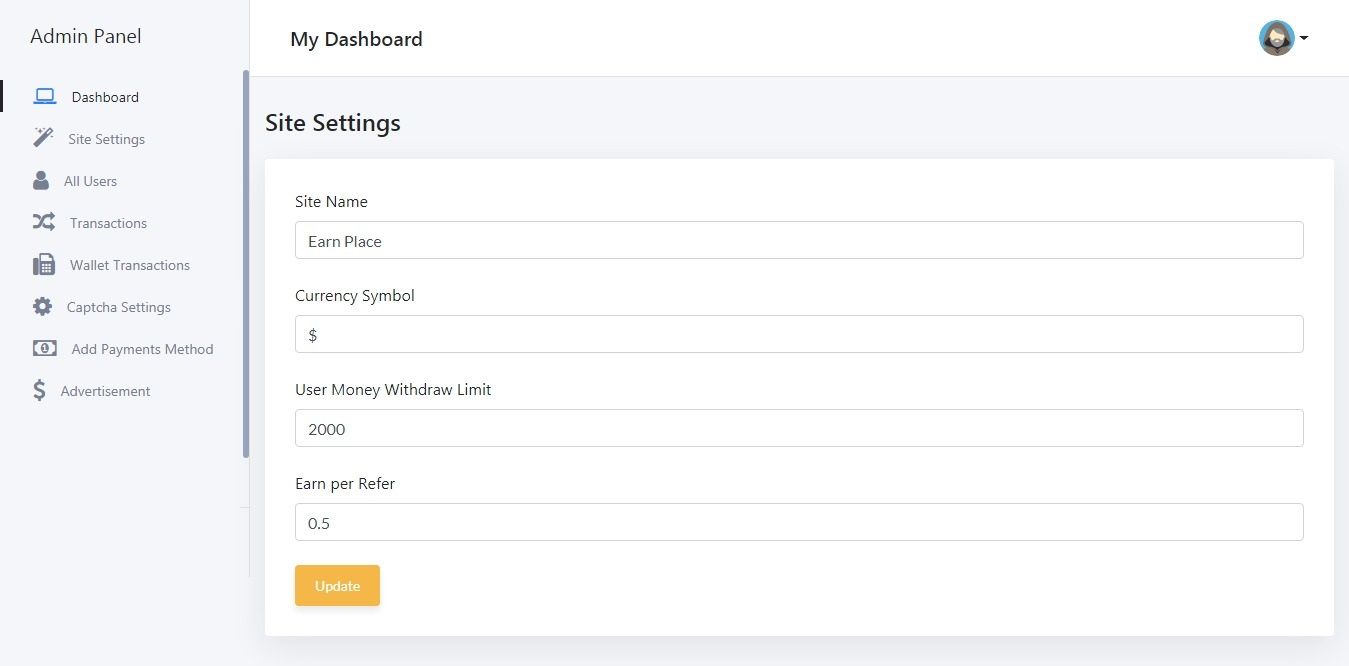1349x666 pixels.
Task: Click the profile avatar picture
Action: tap(1276, 38)
